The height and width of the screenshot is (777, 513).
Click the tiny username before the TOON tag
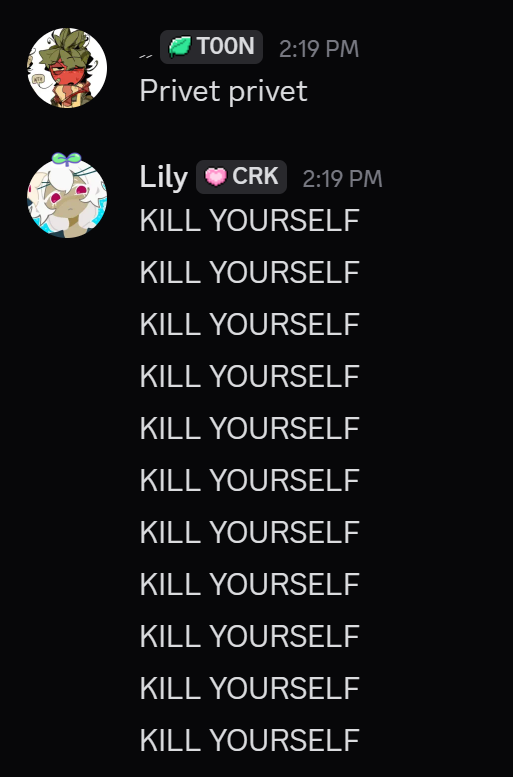145,56
